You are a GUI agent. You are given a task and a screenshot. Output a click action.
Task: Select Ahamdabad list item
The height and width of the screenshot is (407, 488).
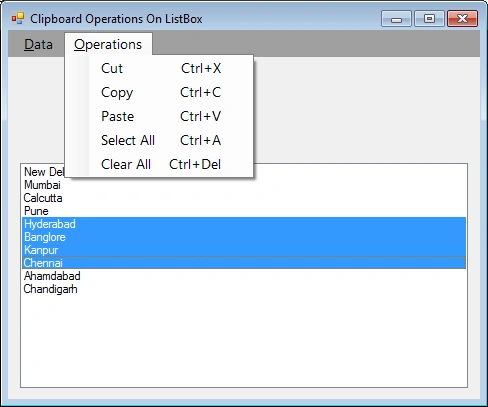click(244, 276)
